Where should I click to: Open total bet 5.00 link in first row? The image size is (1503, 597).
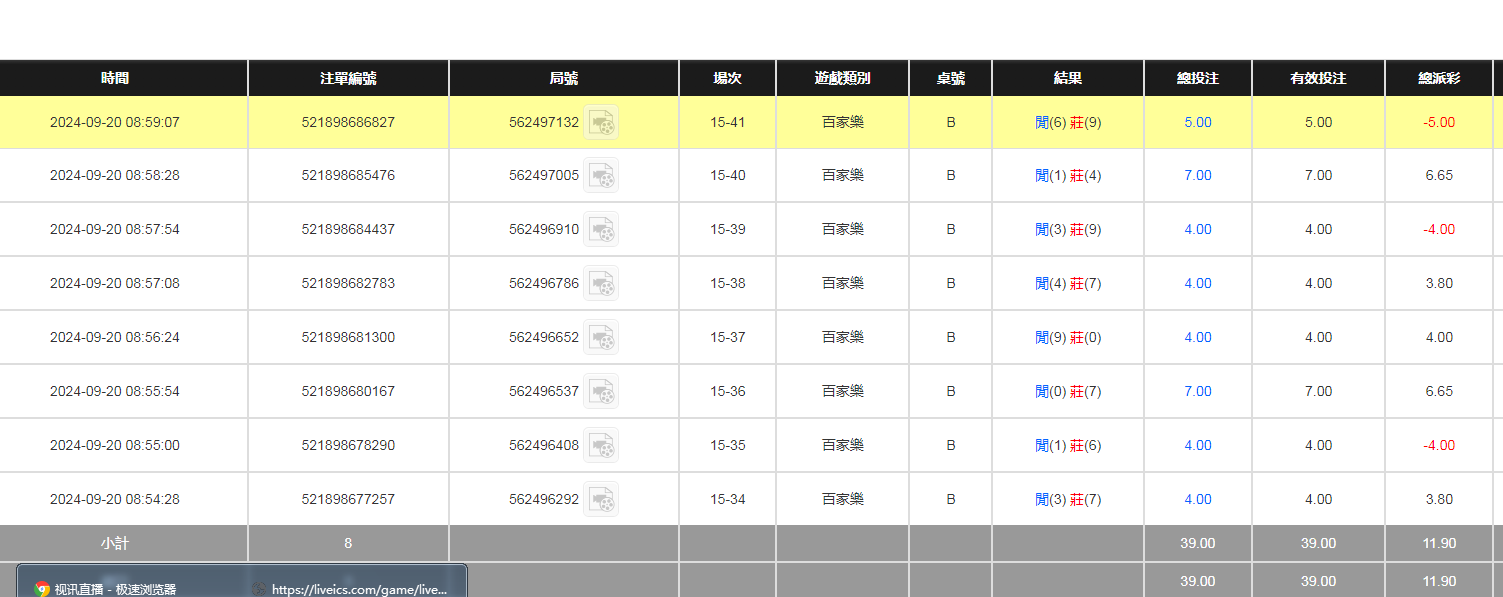click(1197, 123)
